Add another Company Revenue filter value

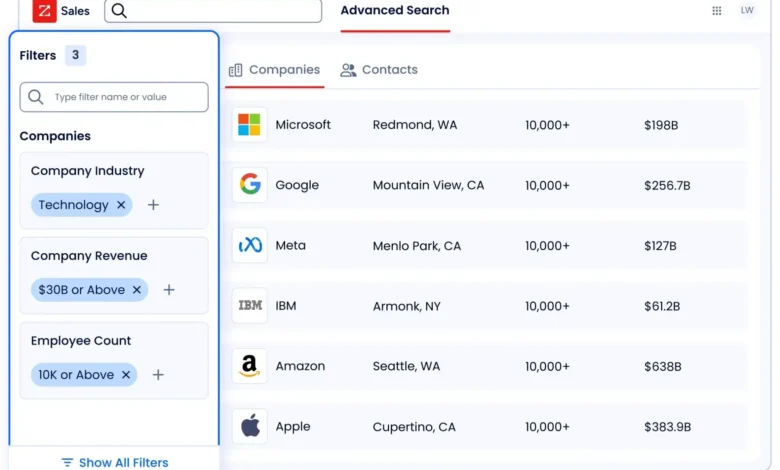[169, 290]
